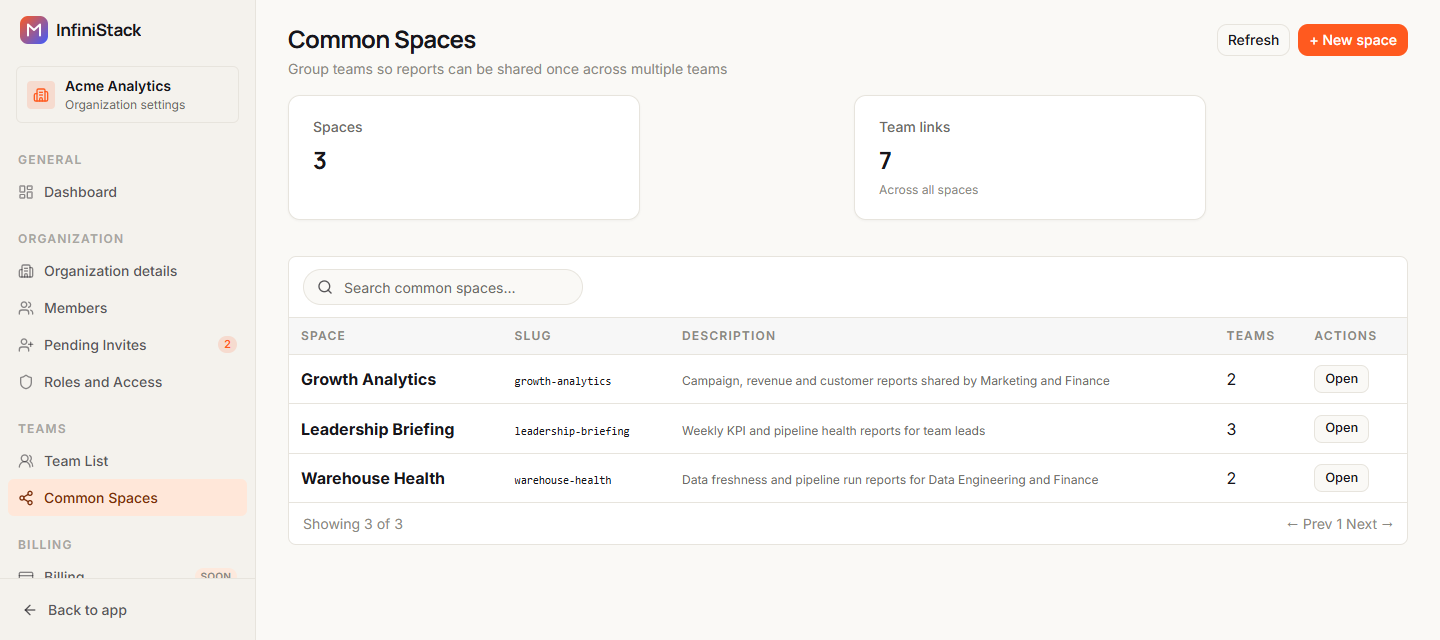Click the Back to app arrow icon
Screen dimensions: 1440x640
pos(30,610)
